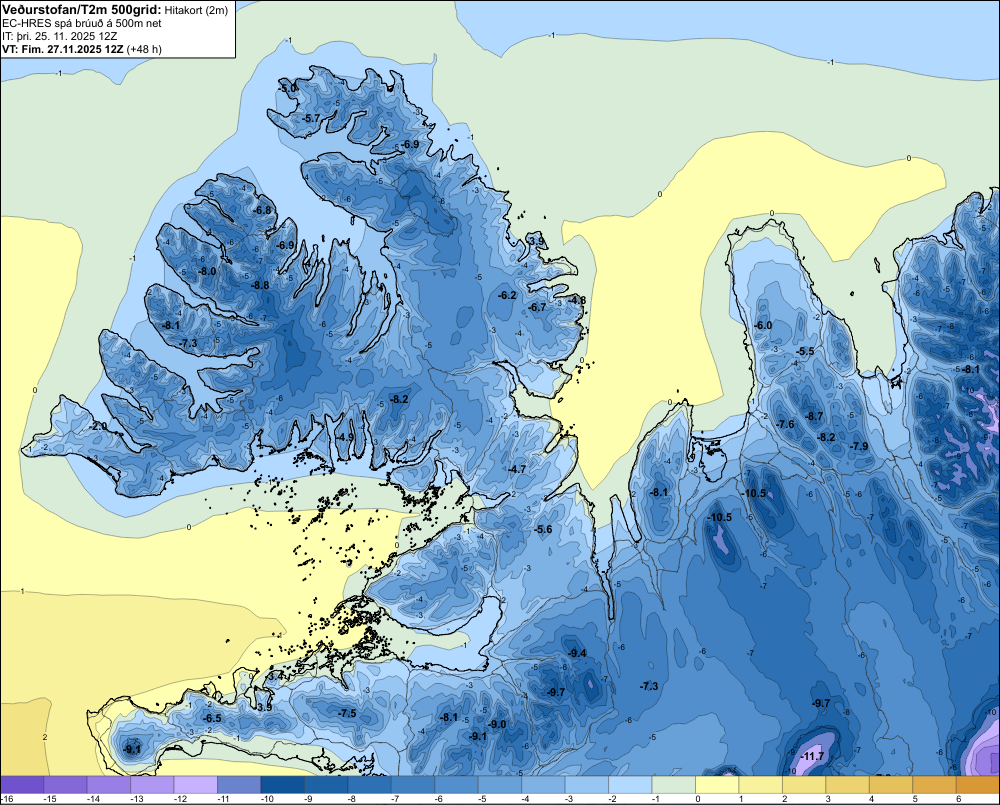Click the '6' legend tick label

pos(958,799)
